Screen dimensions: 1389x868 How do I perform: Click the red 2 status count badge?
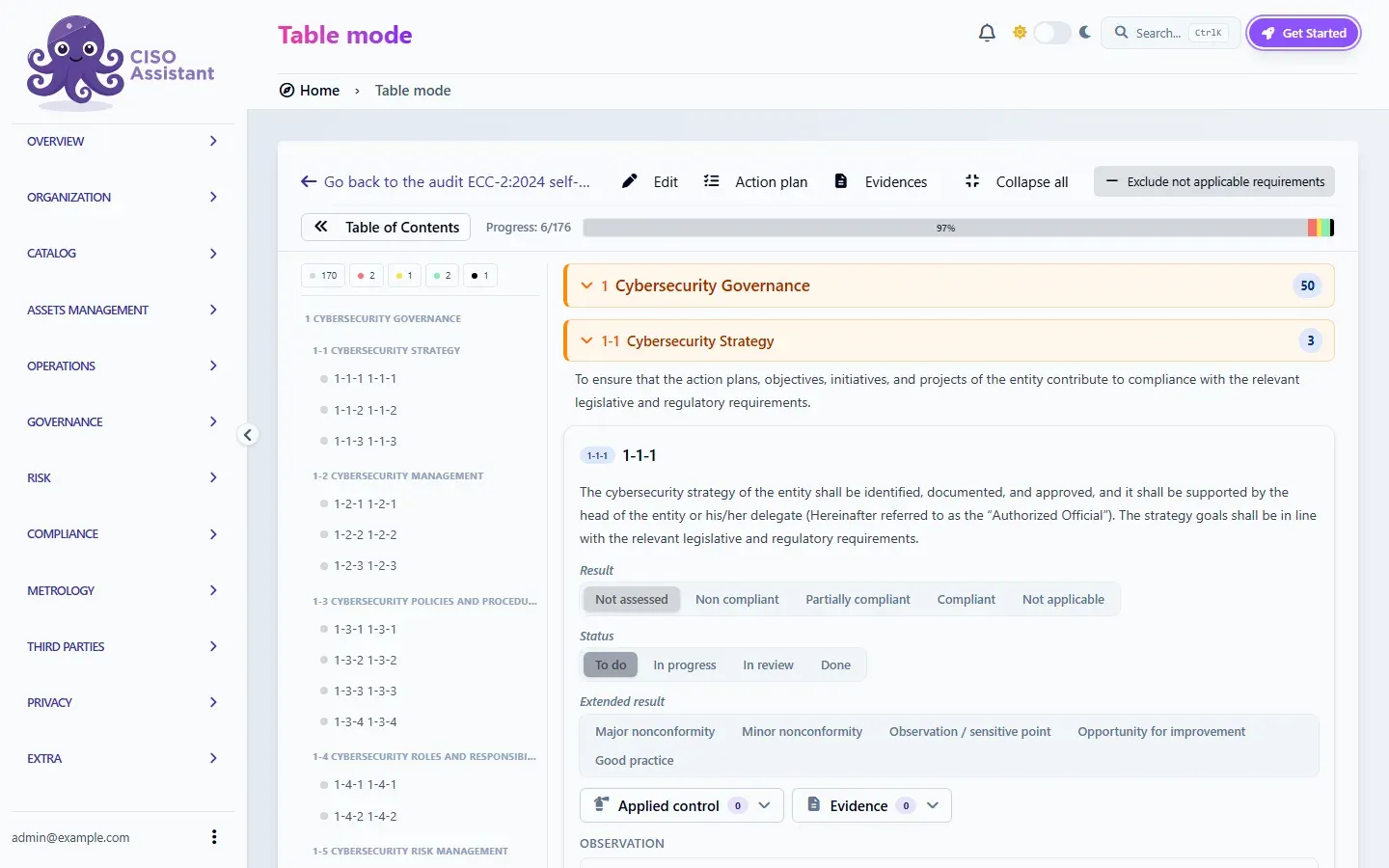(x=367, y=276)
